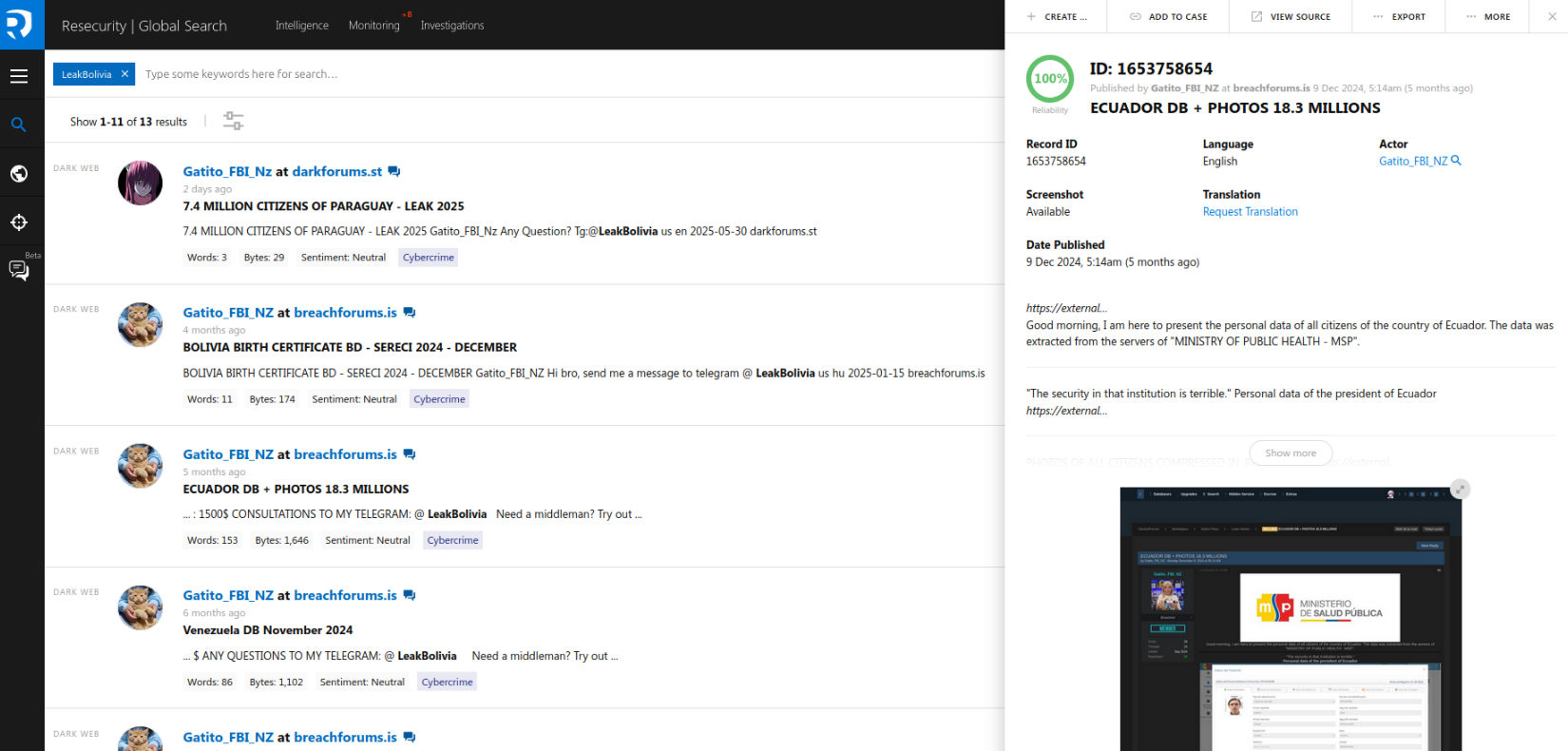Image resolution: width=1568 pixels, height=751 pixels.
Task: Search actor Gatito_FBI_NZ via magnifier icon
Action: pyautogui.click(x=1456, y=161)
